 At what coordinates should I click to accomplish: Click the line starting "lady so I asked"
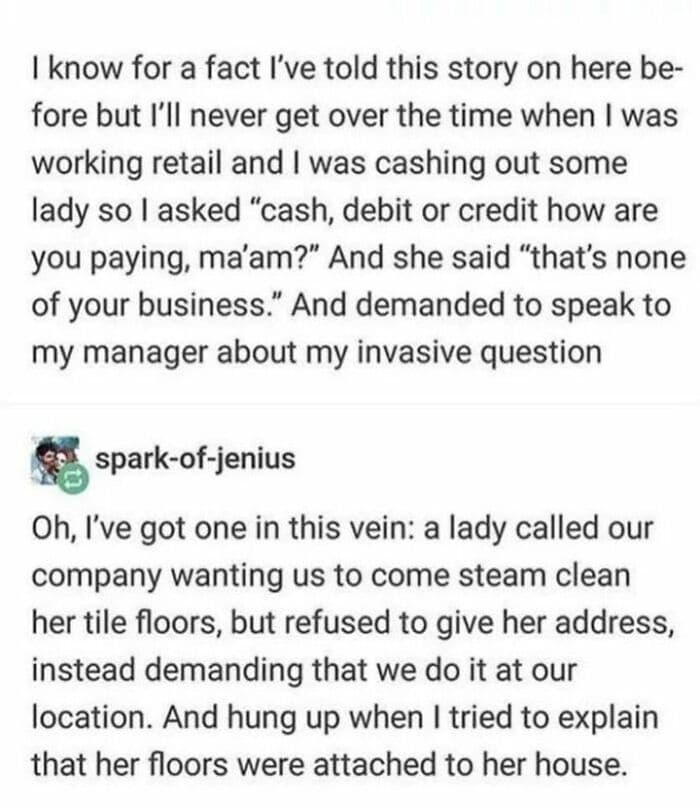click(x=344, y=210)
